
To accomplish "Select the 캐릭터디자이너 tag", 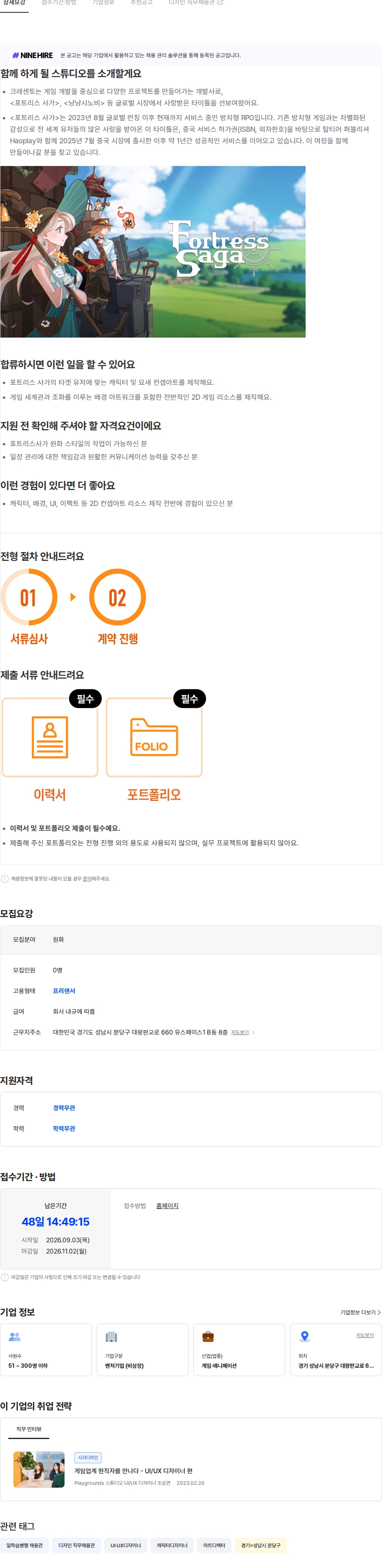I will point(172,1545).
